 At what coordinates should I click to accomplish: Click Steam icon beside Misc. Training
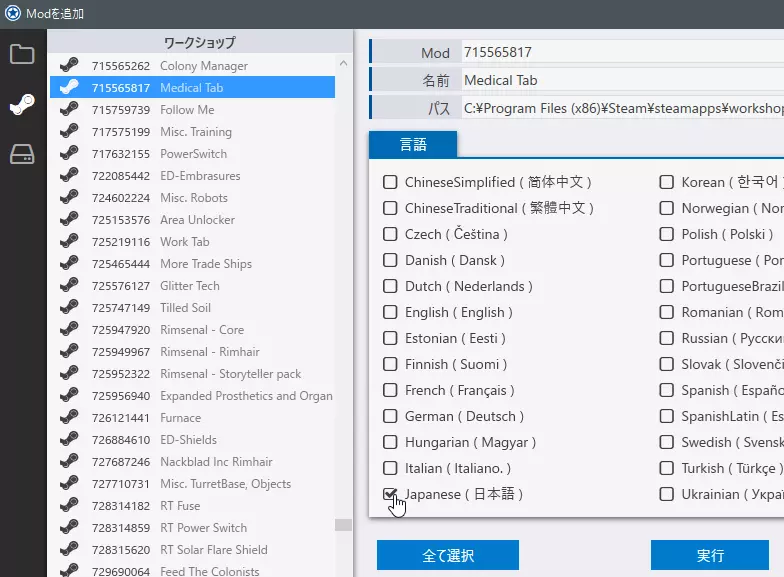(x=69, y=132)
